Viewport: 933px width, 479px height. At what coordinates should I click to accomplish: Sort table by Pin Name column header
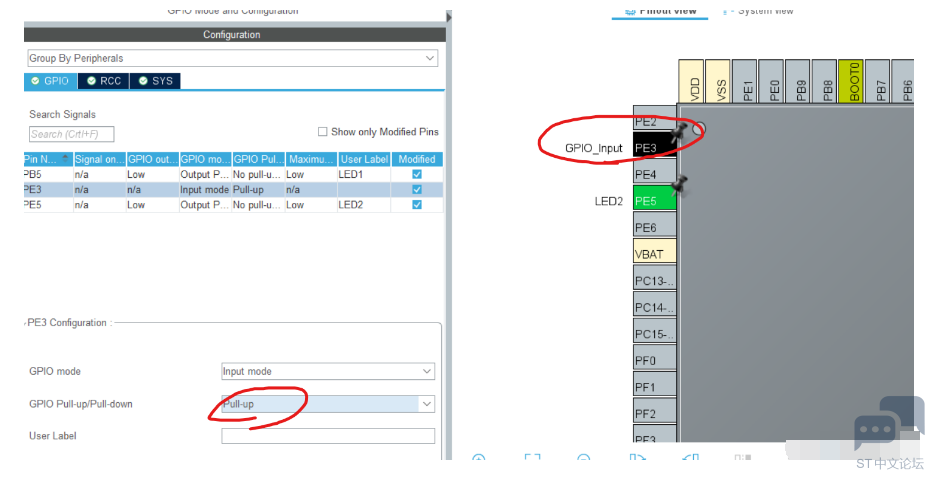pyautogui.click(x=47, y=159)
